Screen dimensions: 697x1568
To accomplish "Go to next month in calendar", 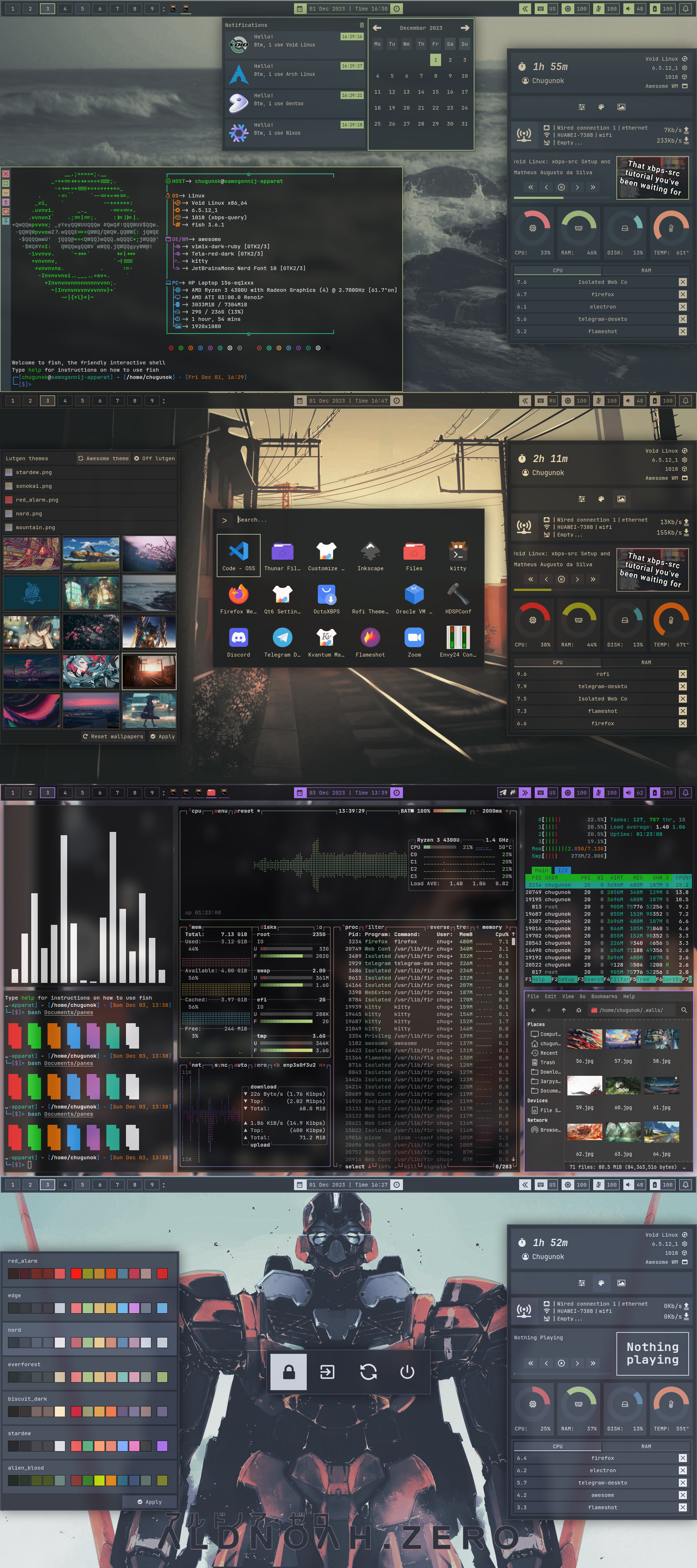I will [465, 28].
